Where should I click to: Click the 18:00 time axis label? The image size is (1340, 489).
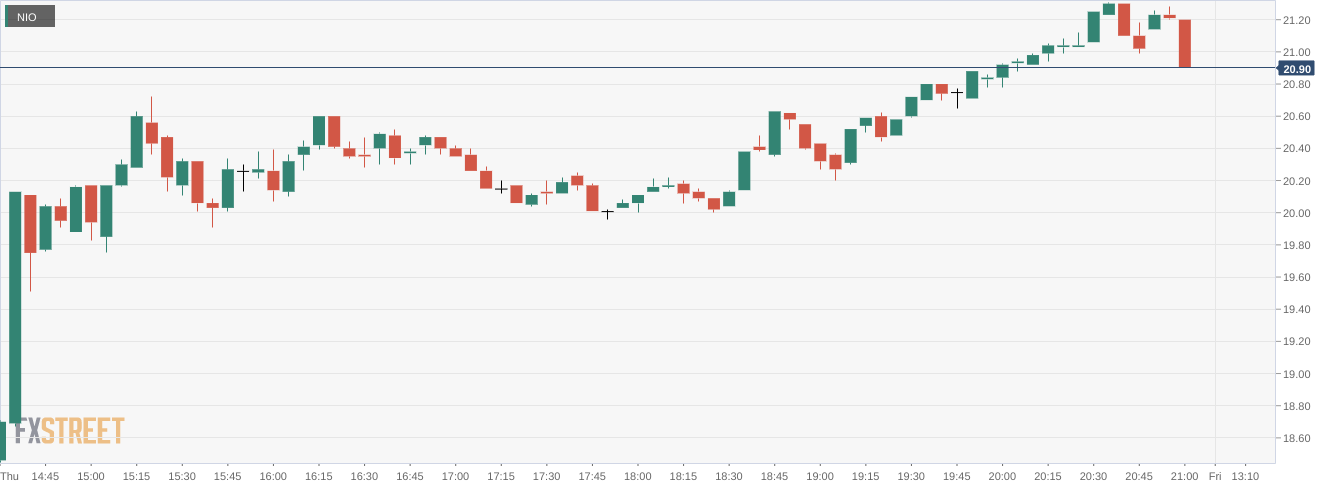(637, 476)
